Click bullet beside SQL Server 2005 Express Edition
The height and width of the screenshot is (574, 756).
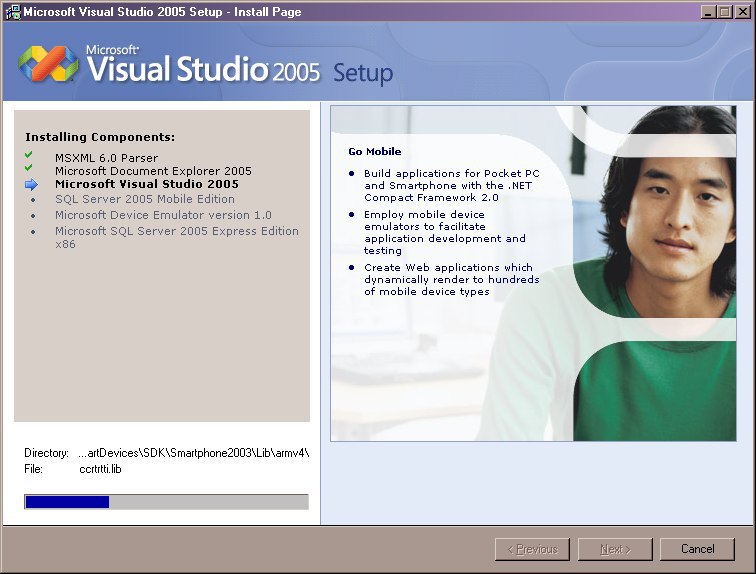point(33,232)
